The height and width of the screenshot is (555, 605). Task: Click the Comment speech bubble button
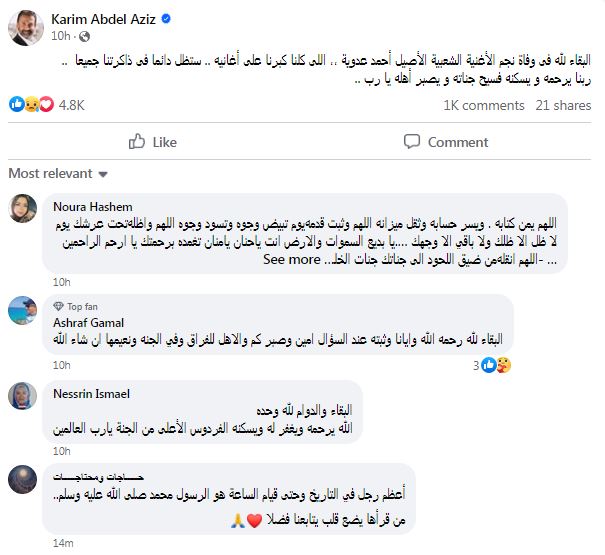(x=447, y=142)
